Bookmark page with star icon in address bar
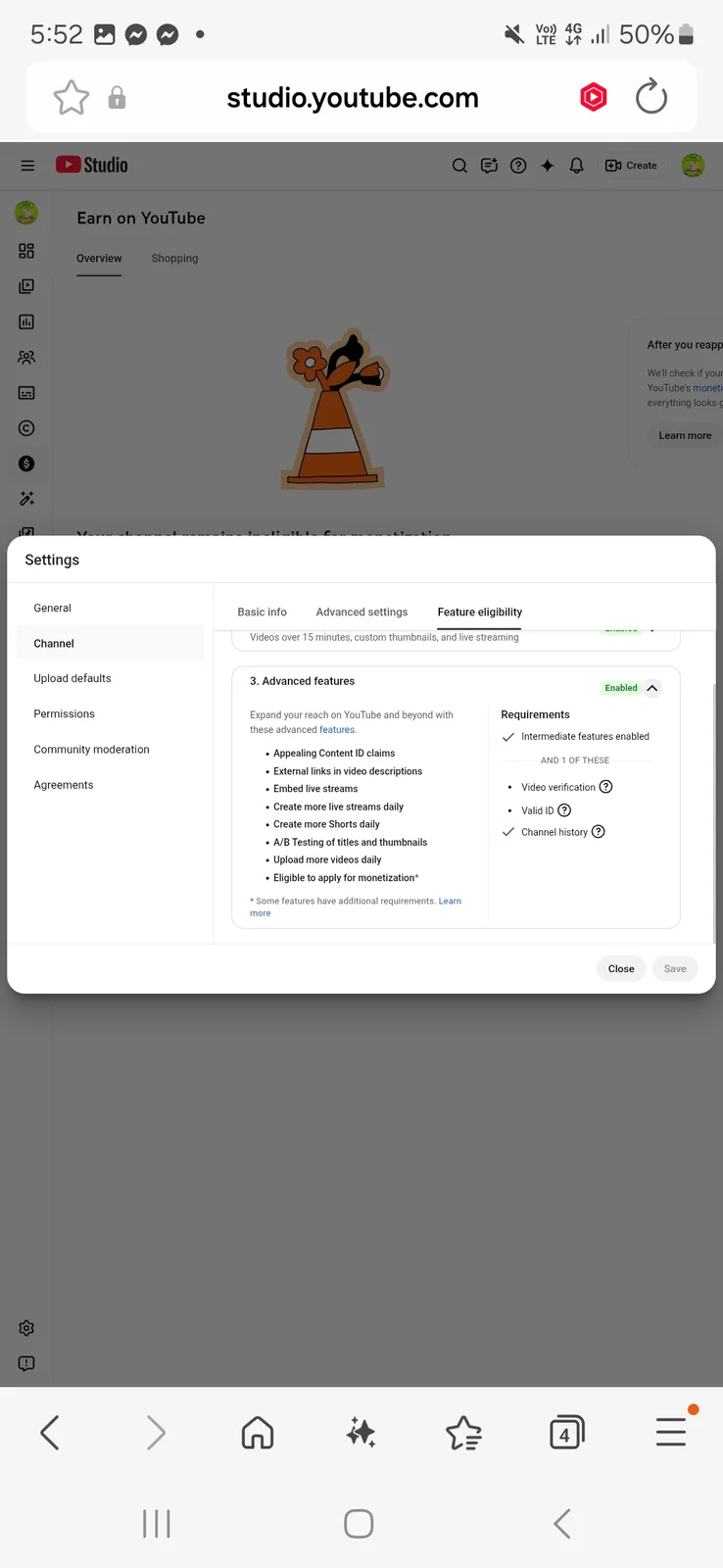Screen dimensions: 723x1568 coord(71,98)
